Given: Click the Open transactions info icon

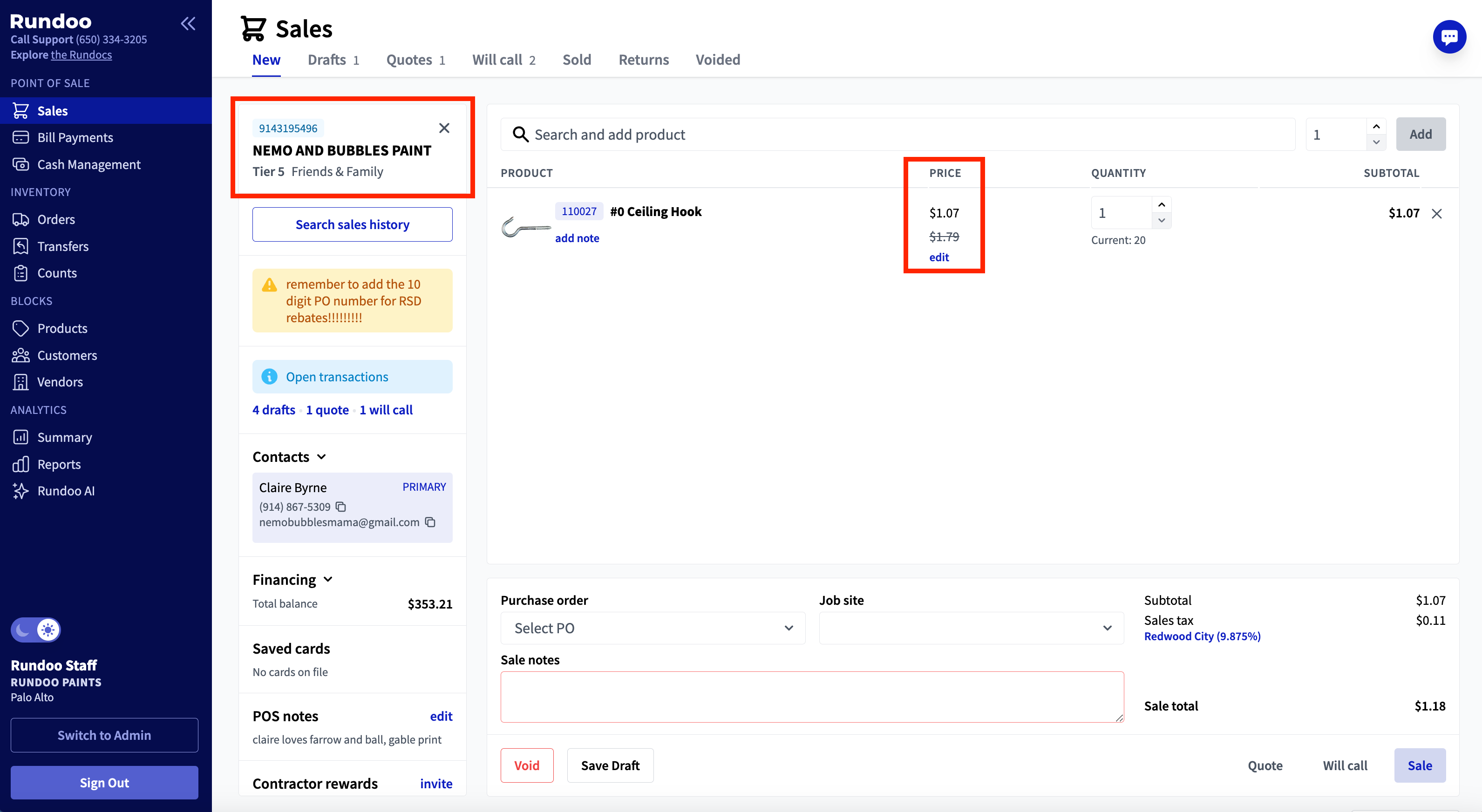Looking at the screenshot, I should pos(269,377).
